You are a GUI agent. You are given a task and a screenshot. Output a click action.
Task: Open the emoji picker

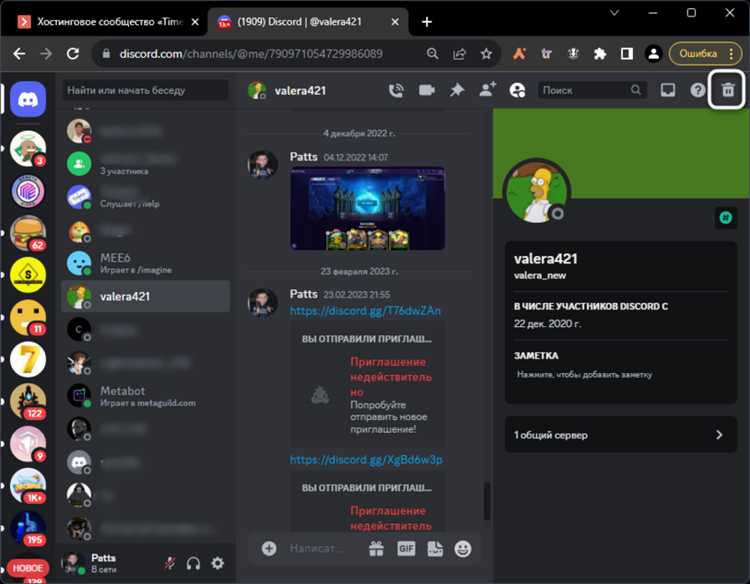tap(463, 548)
